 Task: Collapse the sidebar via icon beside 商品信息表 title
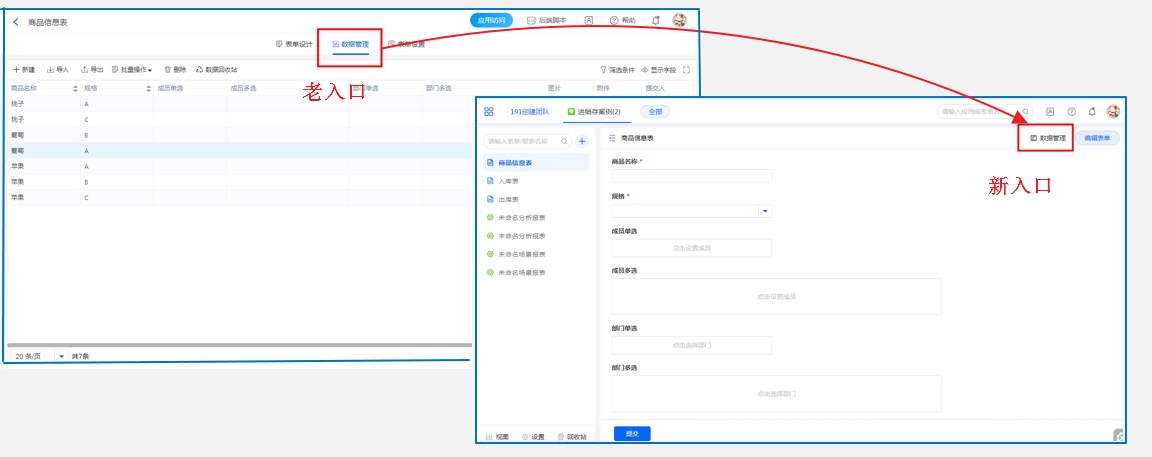pyautogui.click(x=612, y=138)
